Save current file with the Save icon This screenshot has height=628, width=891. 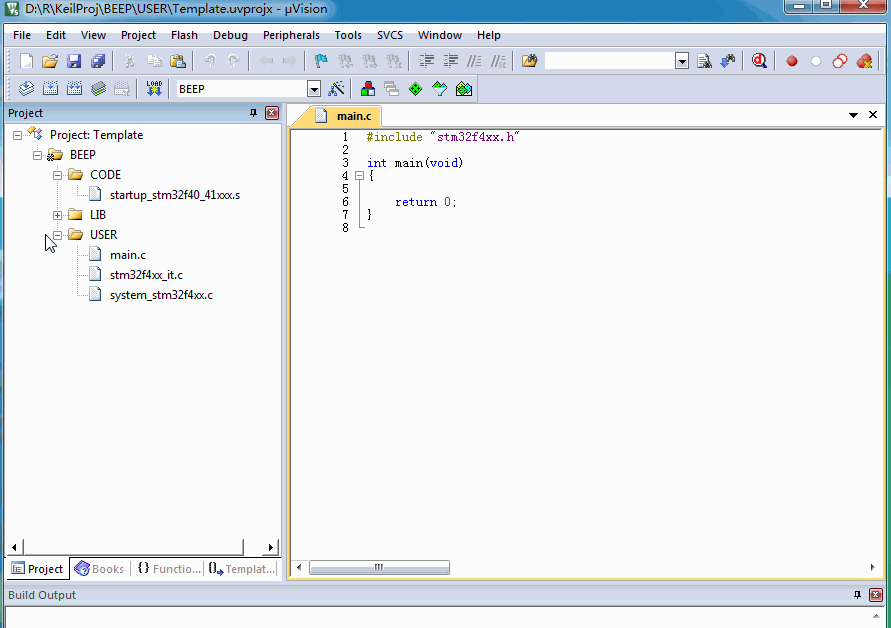coord(74,61)
